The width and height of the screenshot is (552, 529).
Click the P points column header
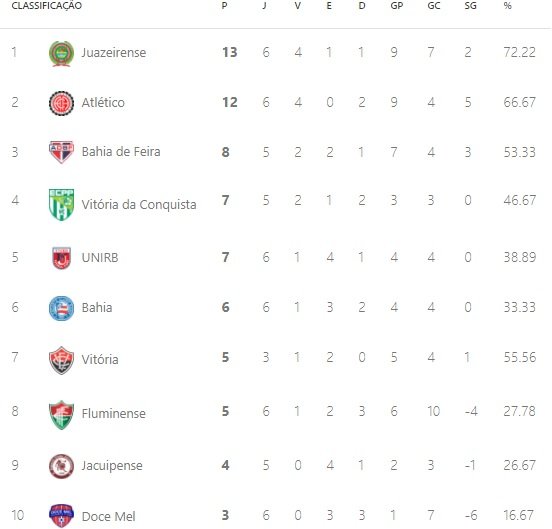[224, 6]
